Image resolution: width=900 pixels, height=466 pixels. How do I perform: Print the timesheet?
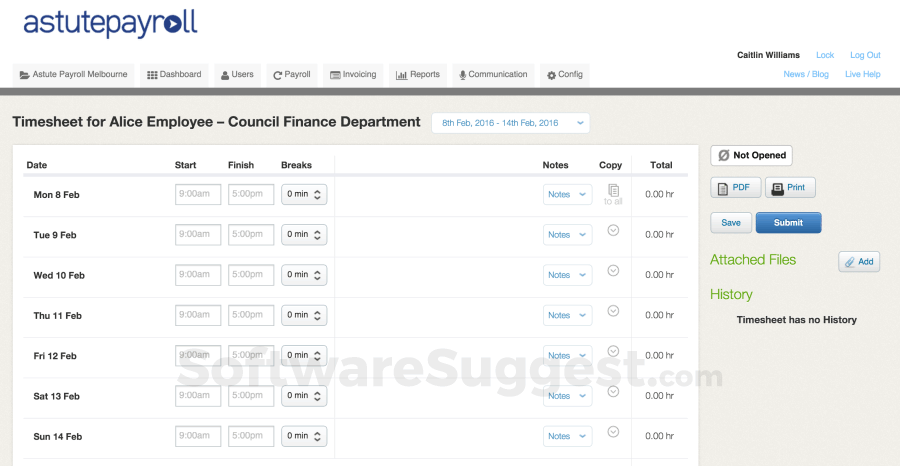[x=790, y=187]
